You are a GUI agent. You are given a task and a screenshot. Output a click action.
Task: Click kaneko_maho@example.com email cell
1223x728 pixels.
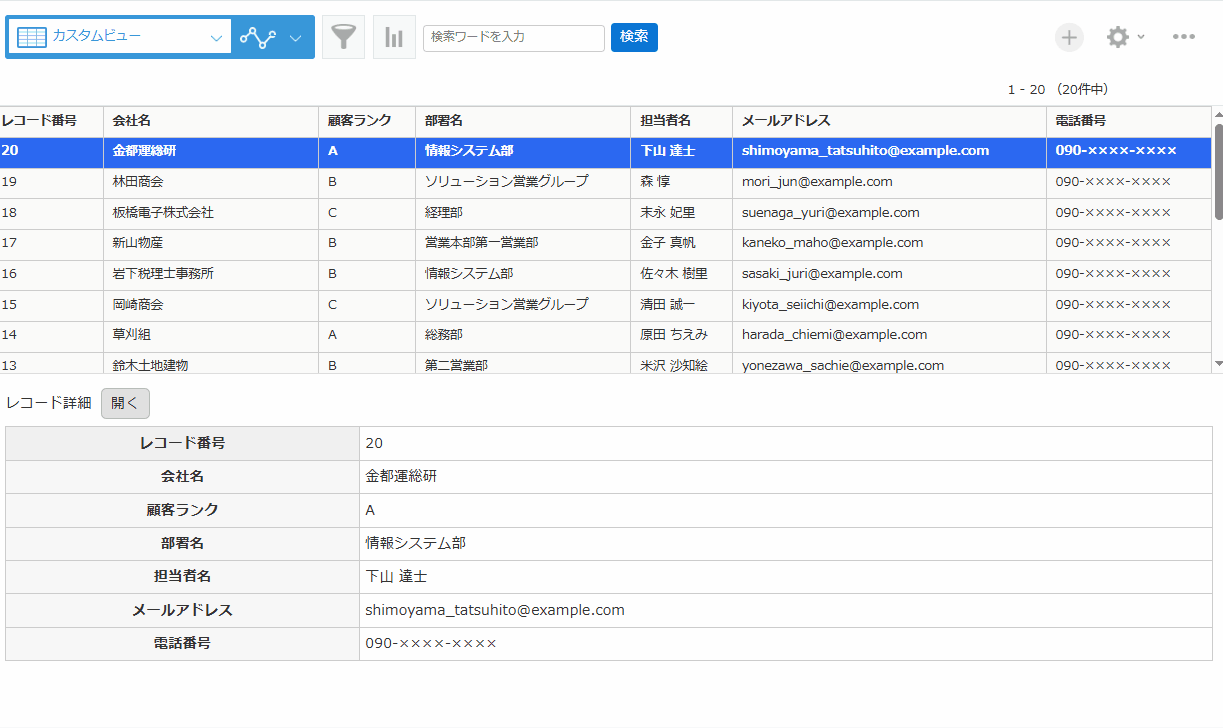tap(889, 244)
